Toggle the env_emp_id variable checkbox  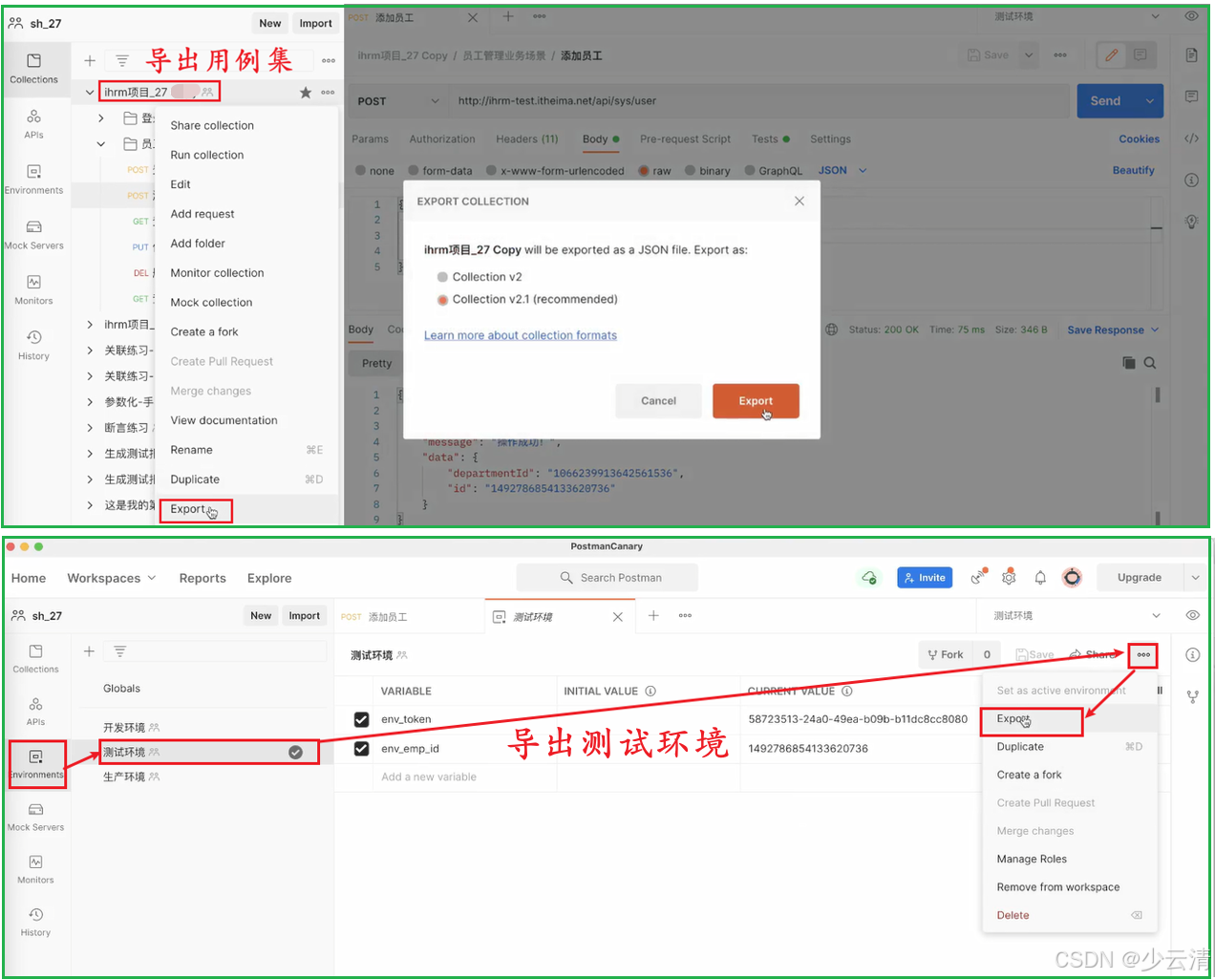(x=361, y=748)
